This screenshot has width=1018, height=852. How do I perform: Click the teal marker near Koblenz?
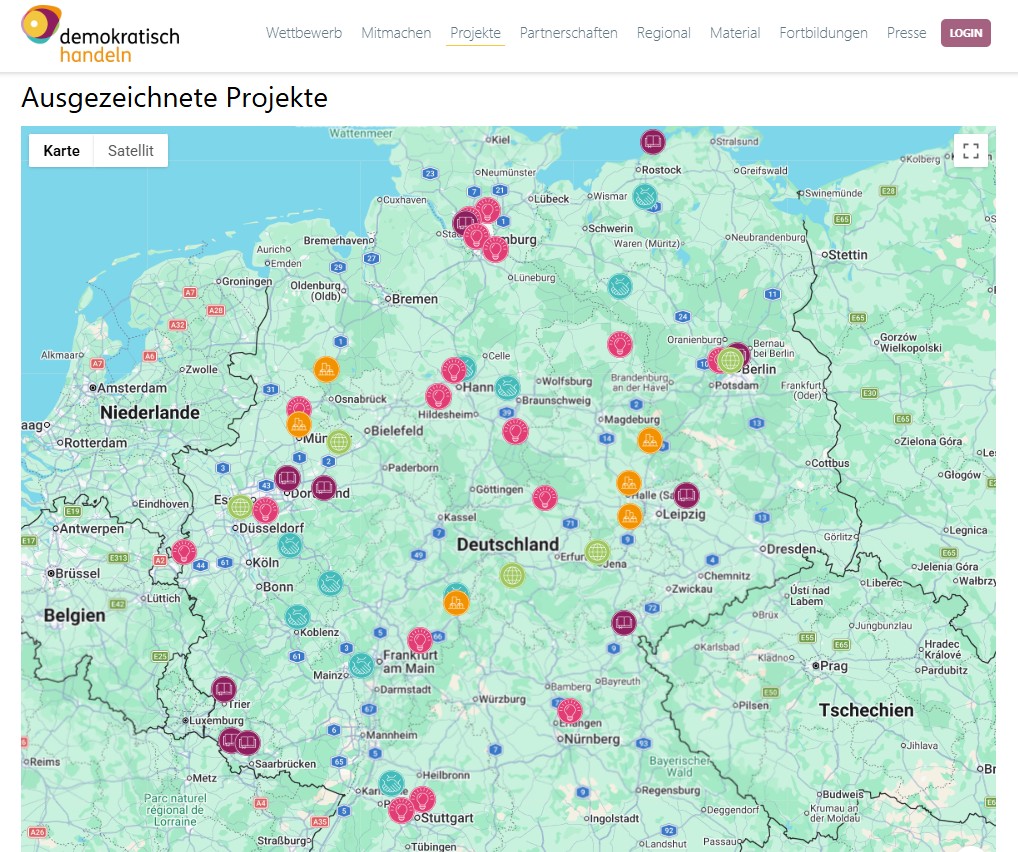tap(297, 618)
